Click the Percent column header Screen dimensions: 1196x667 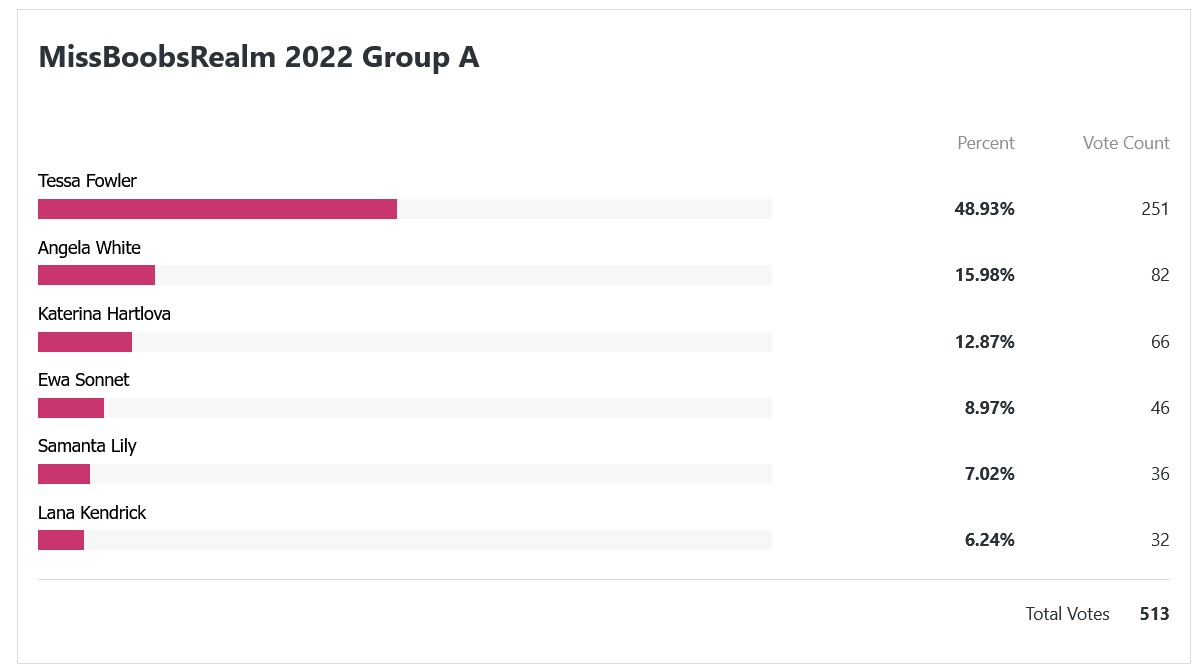[985, 143]
